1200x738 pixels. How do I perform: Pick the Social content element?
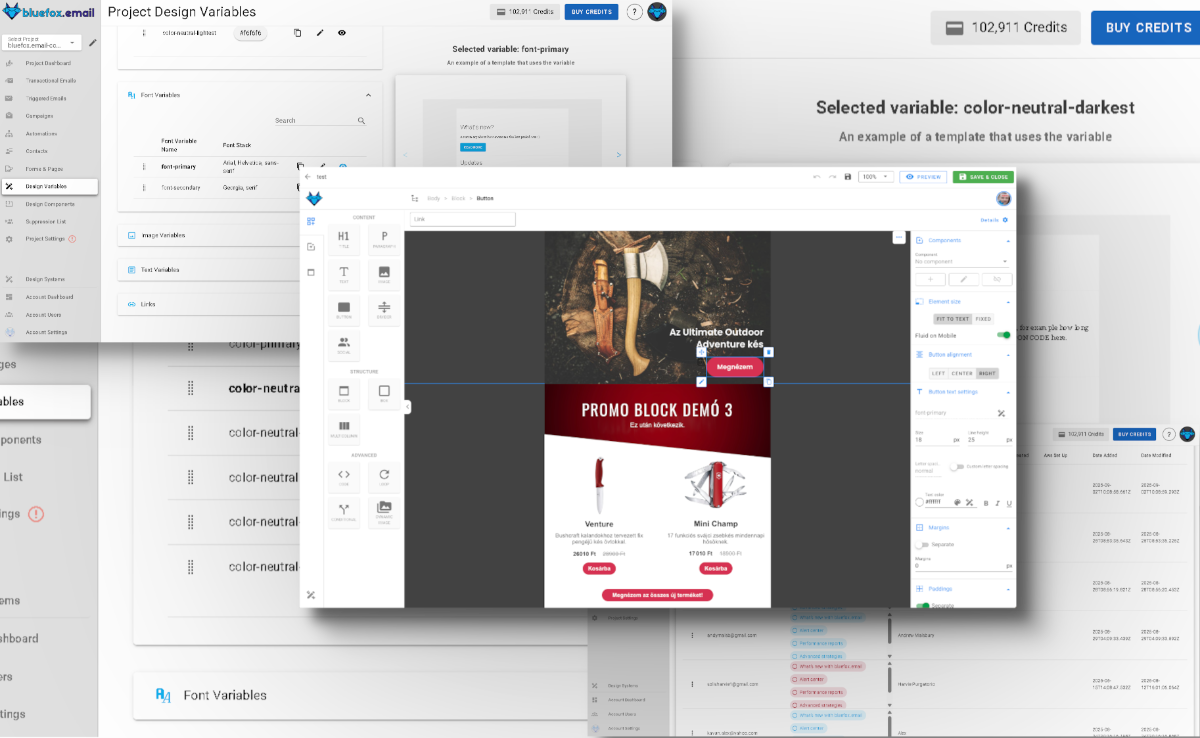343,345
